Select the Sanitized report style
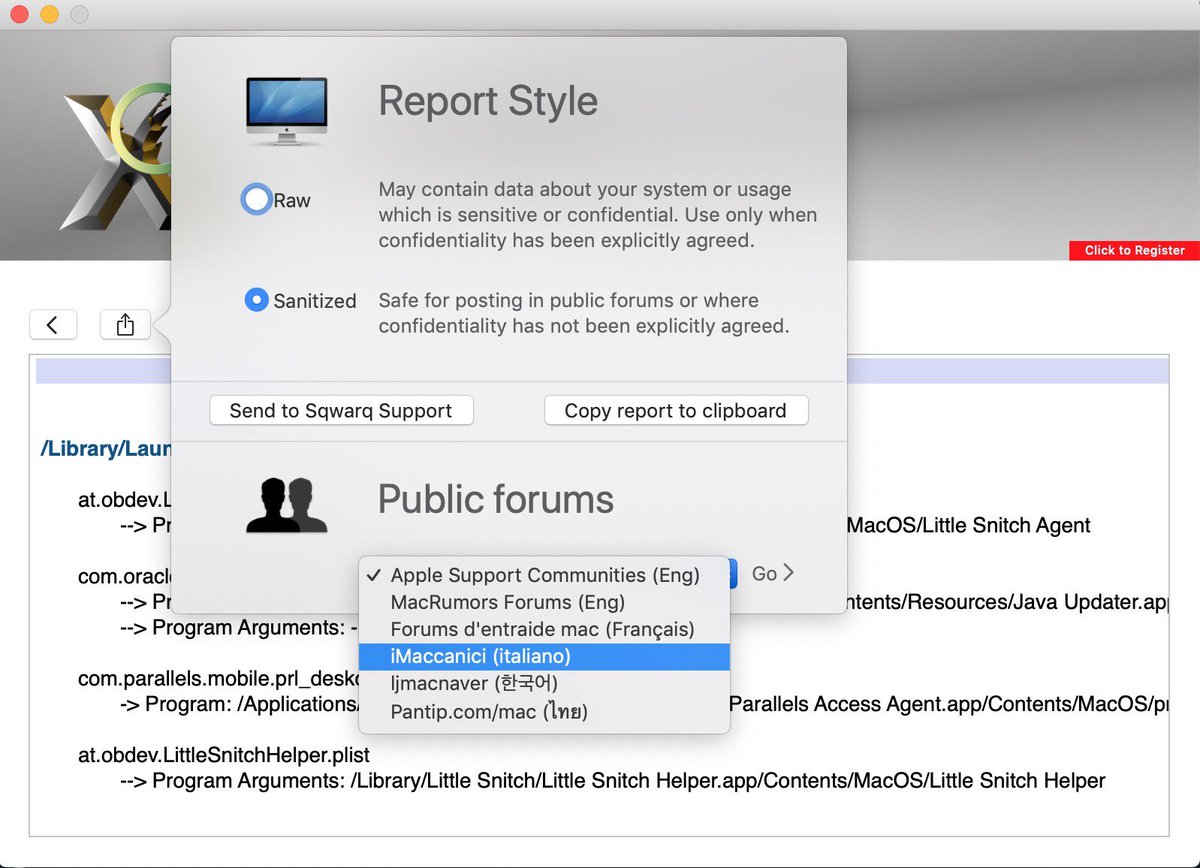Screen dimensions: 1200x868 click(x=256, y=300)
